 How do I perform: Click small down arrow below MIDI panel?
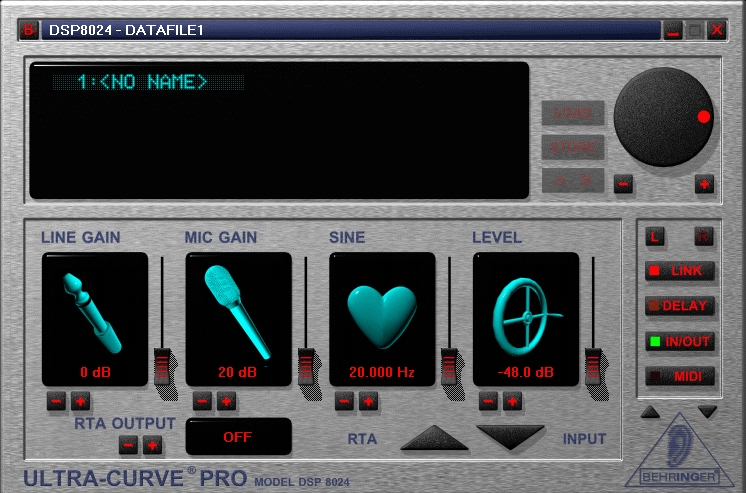tap(707, 412)
